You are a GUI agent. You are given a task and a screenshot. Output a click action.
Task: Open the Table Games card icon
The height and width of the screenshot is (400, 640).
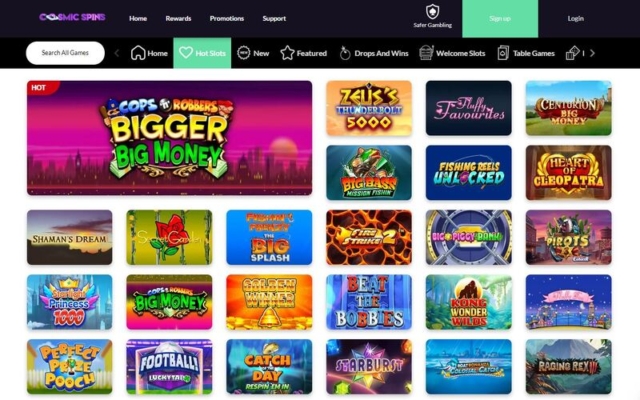tap(503, 53)
